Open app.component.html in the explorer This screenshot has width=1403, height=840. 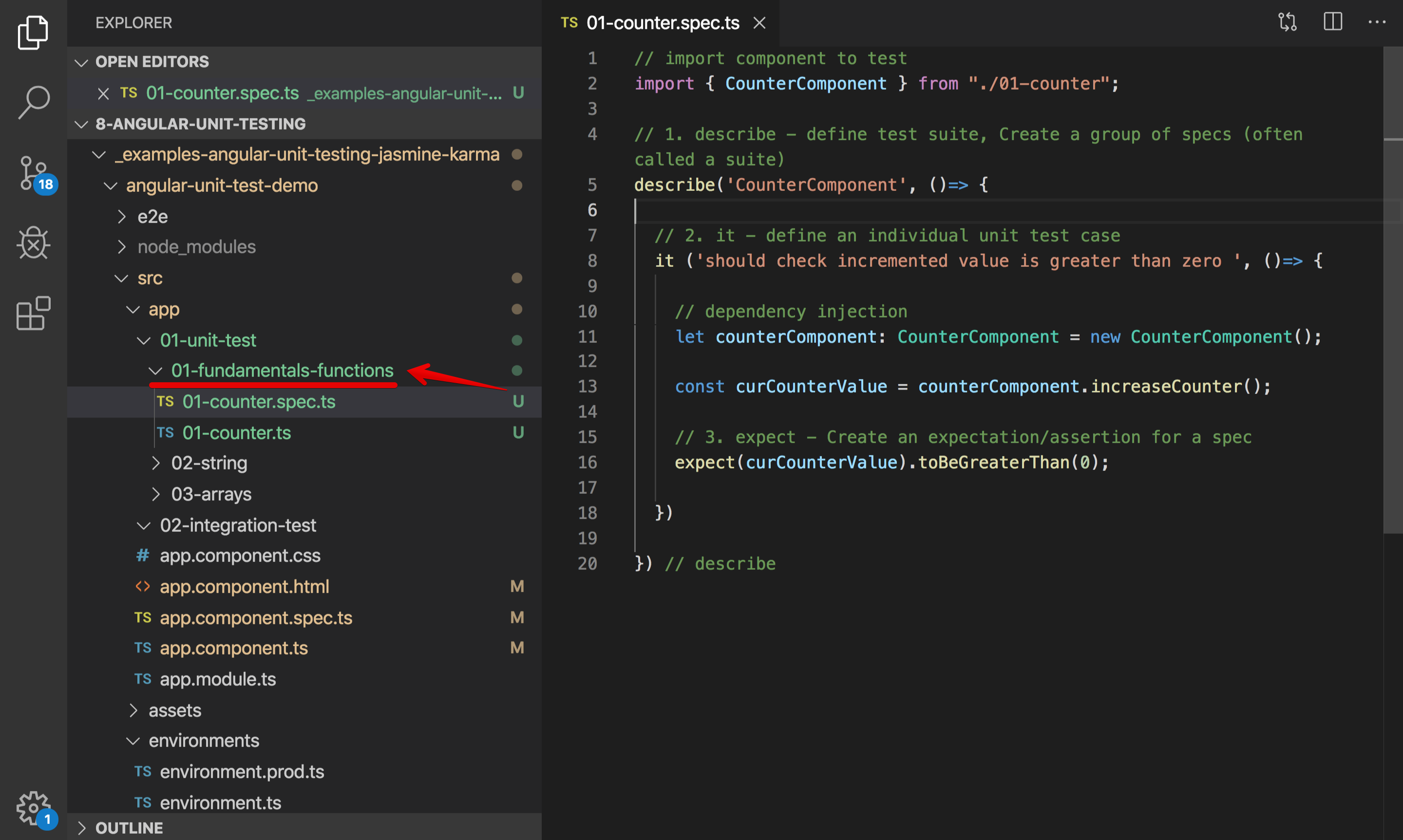(x=244, y=586)
